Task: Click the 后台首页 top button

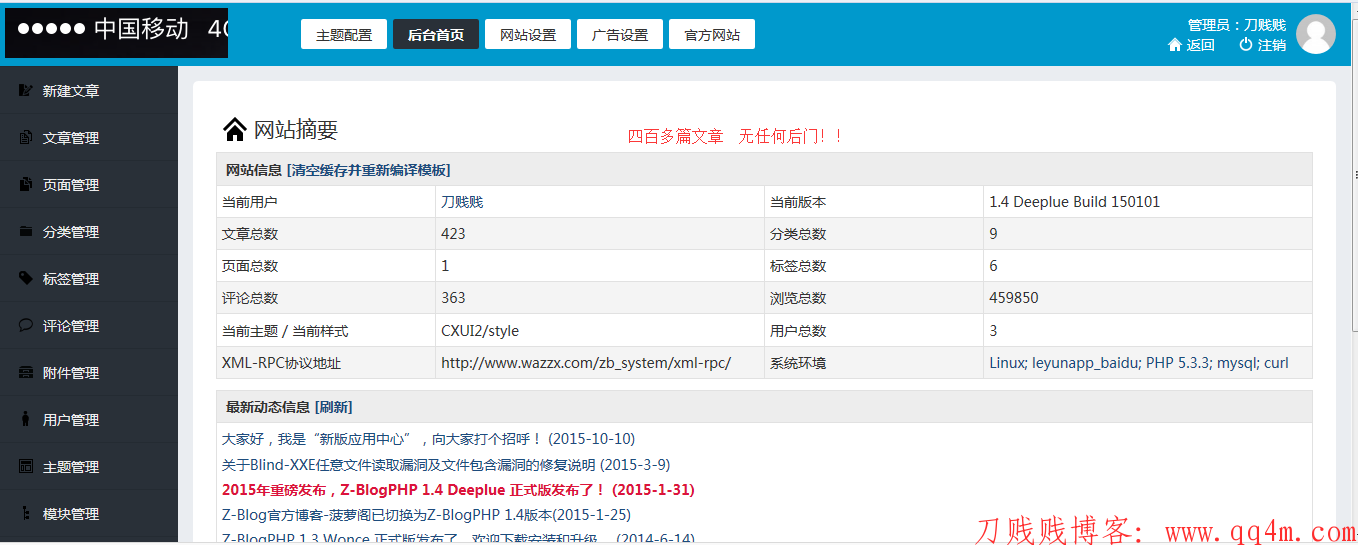Action: point(436,34)
